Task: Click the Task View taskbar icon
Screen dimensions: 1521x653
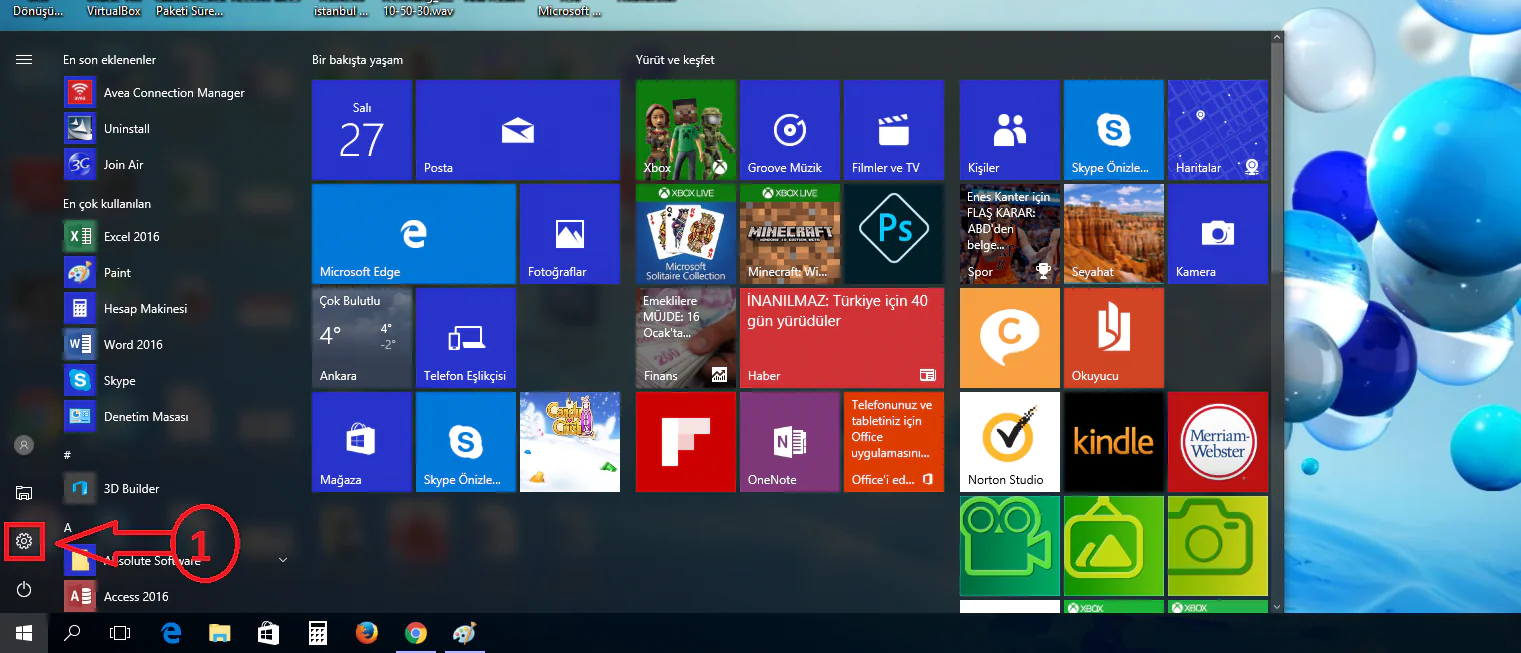Action: click(120, 633)
